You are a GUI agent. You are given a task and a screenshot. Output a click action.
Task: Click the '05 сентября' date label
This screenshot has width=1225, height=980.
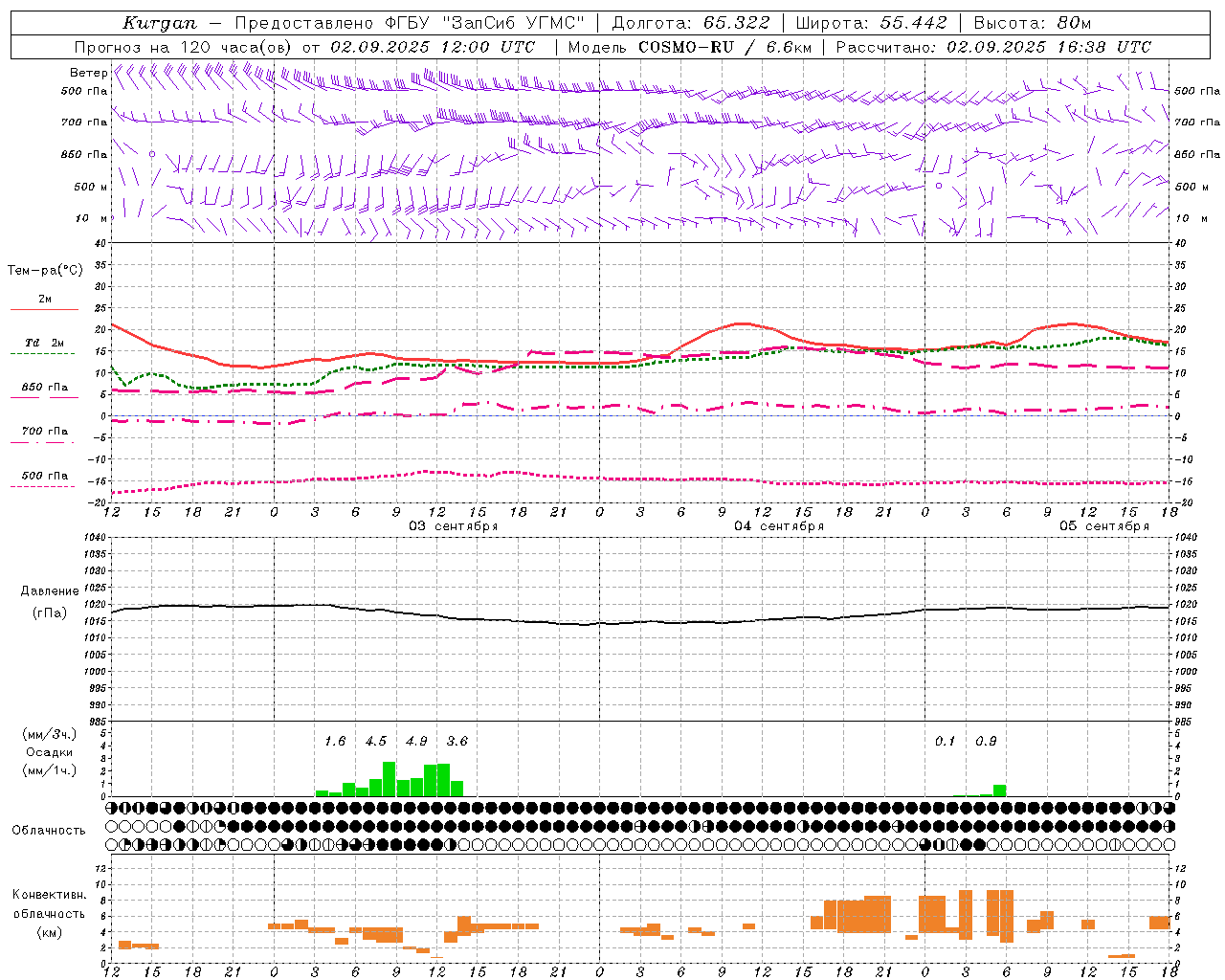point(1104,526)
